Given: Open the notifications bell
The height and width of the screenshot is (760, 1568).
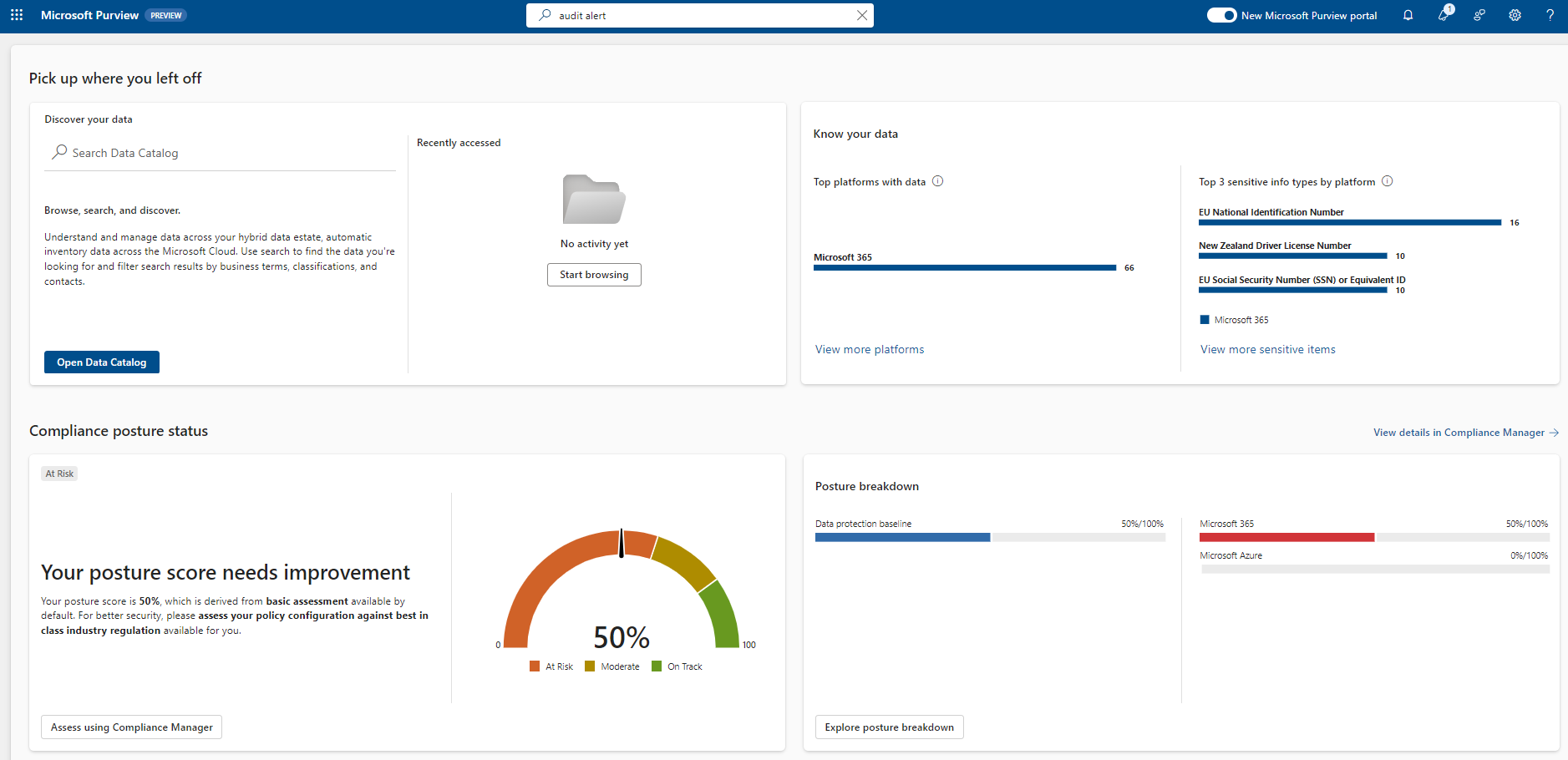Looking at the screenshot, I should [x=1408, y=15].
